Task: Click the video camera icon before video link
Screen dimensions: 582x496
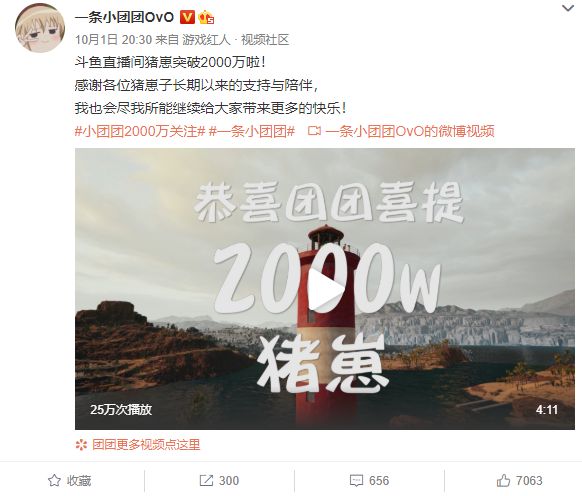Action: click(314, 131)
